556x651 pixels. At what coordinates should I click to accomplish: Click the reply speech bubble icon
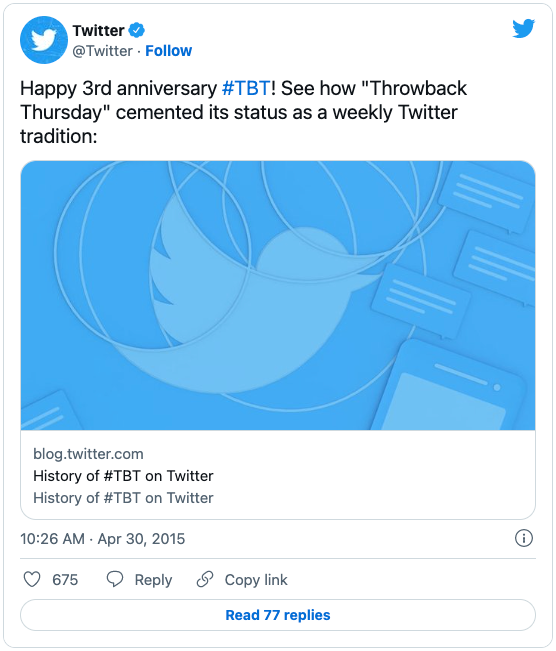[115, 579]
